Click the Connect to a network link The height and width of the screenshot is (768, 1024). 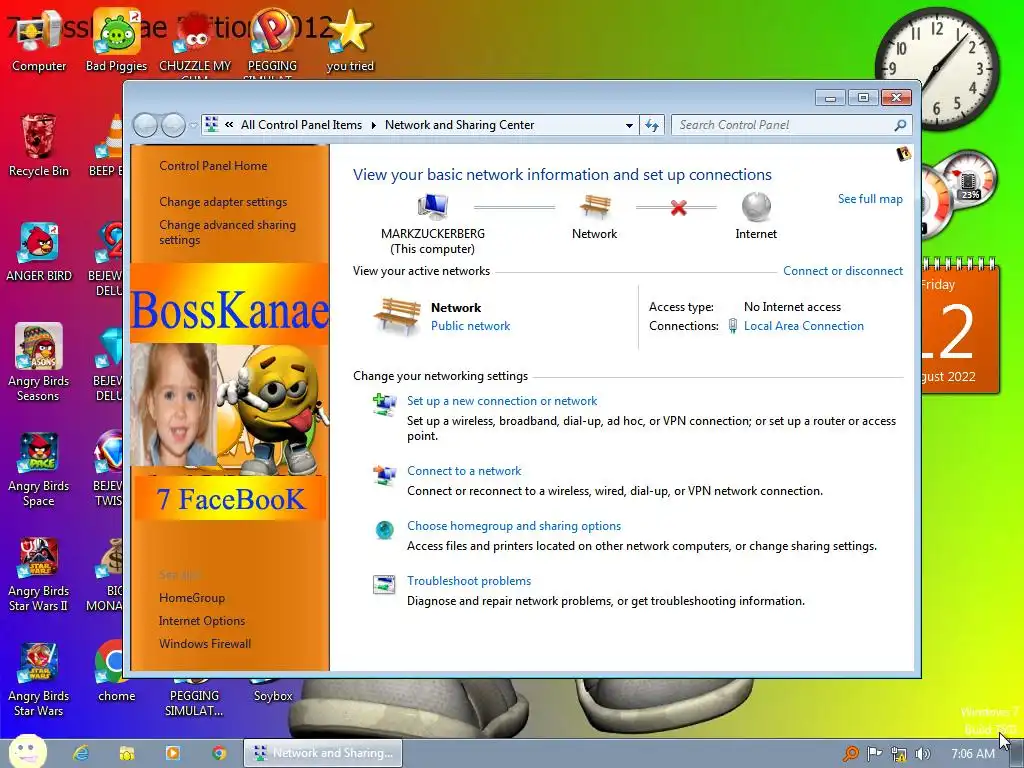(464, 471)
